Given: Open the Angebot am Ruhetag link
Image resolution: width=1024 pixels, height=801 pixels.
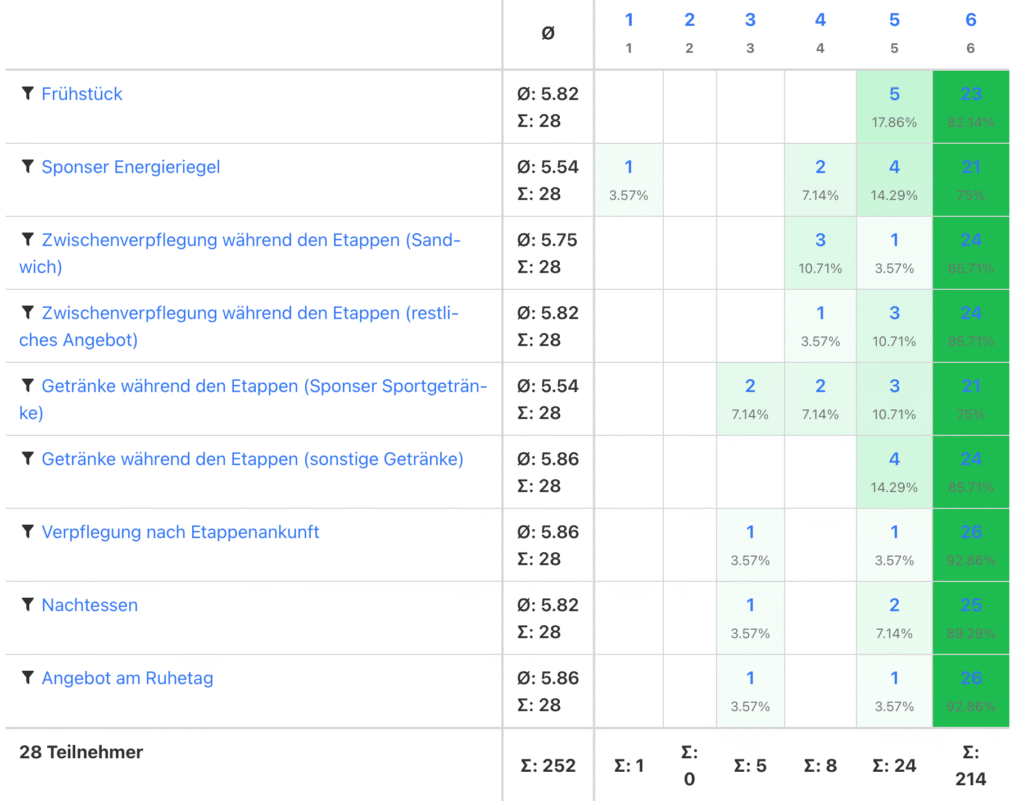Looking at the screenshot, I should 127,678.
